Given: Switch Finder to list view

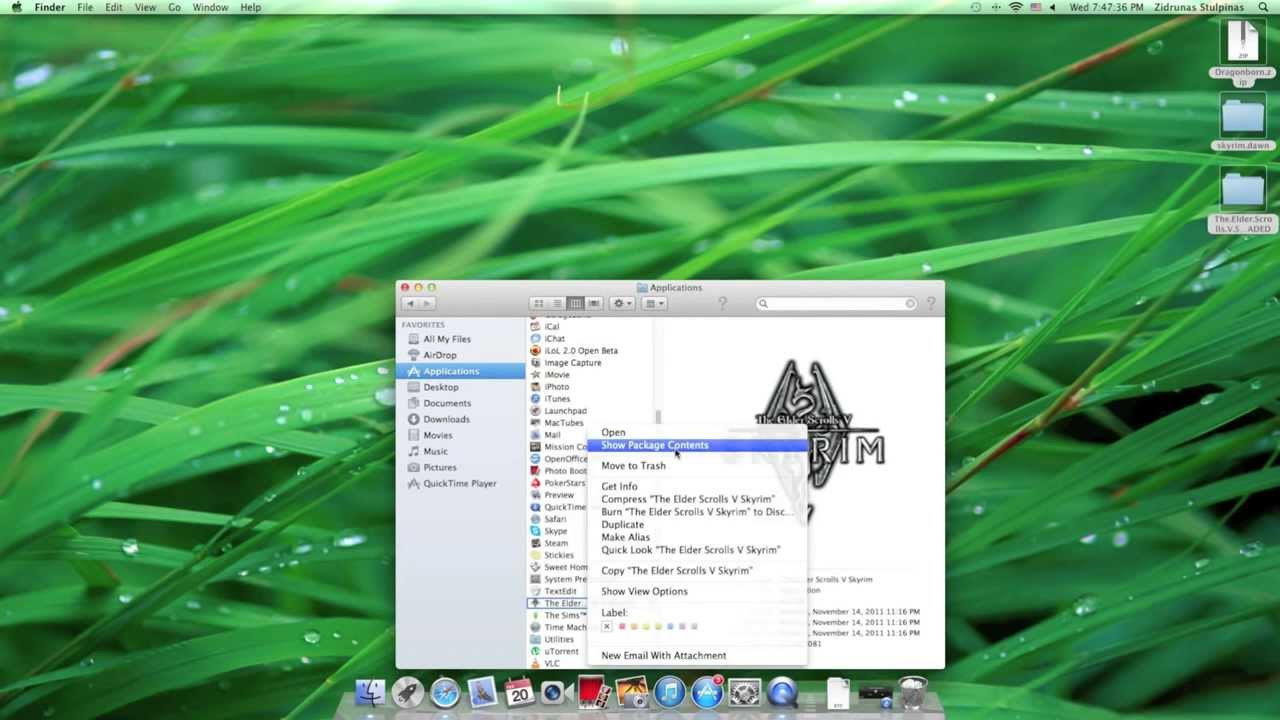Looking at the screenshot, I should pyautogui.click(x=557, y=303).
